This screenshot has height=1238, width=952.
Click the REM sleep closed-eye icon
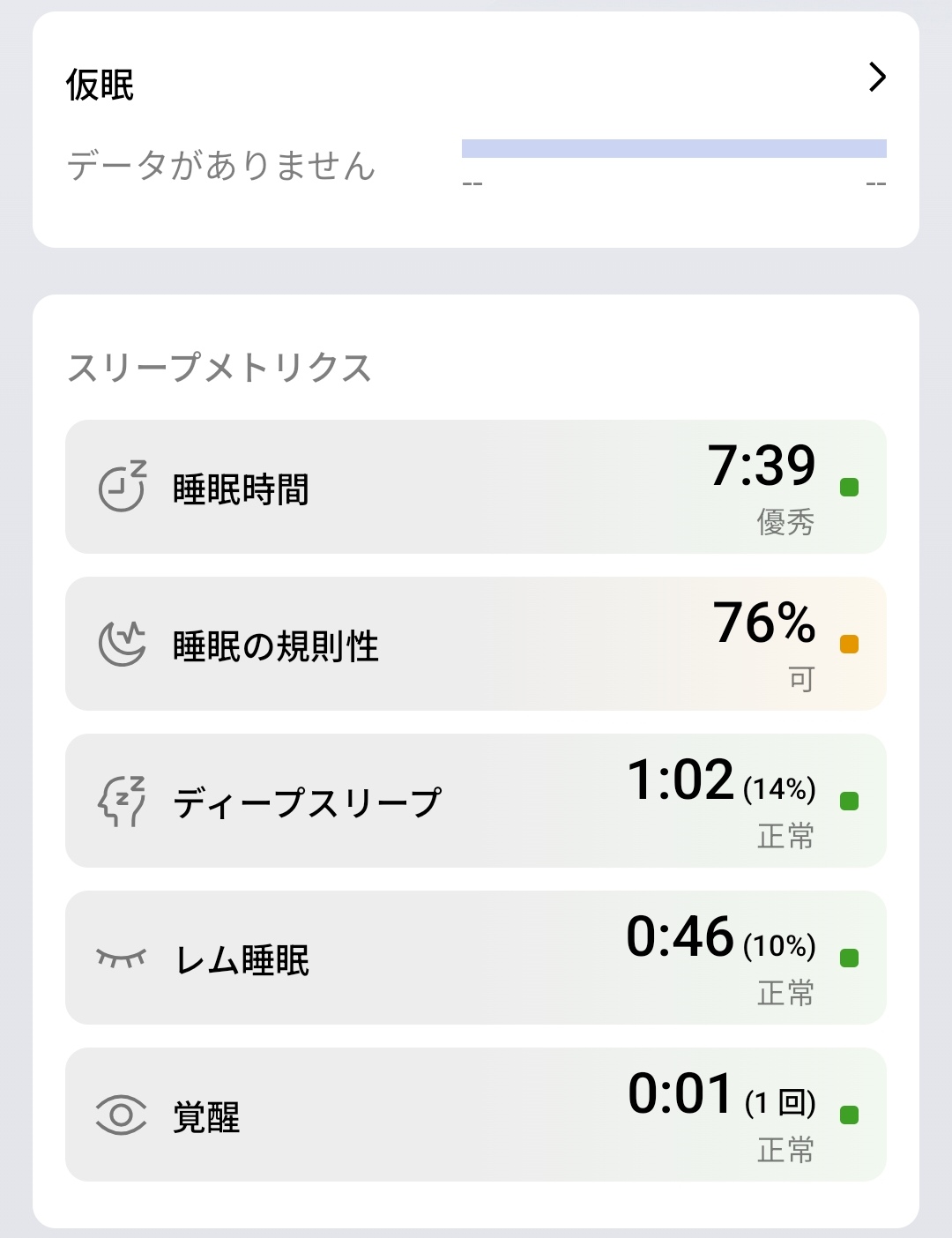coord(121,958)
